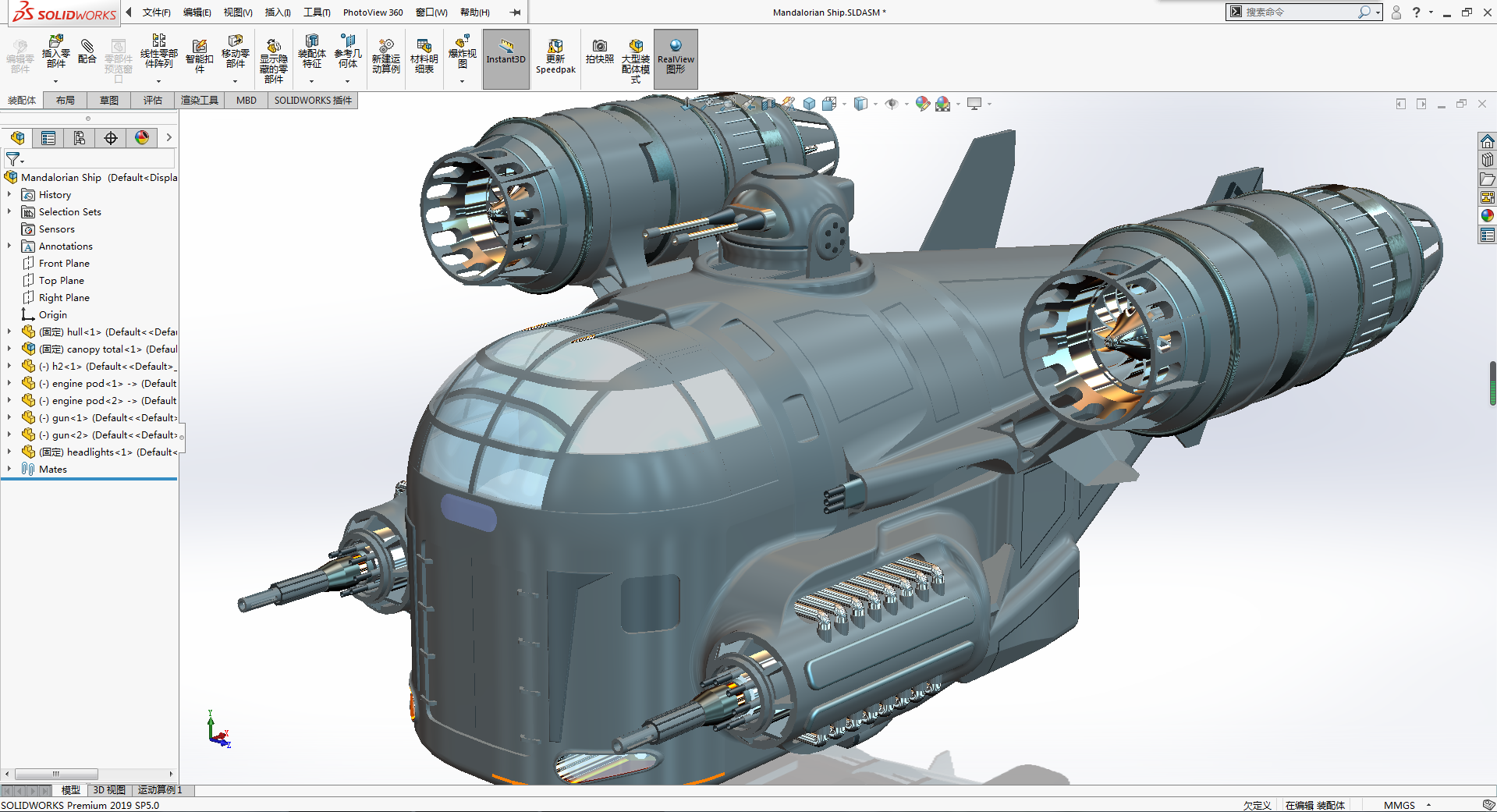1497x812 pixels.
Task: Take a snapshot with 拍快照
Action: tap(600, 51)
